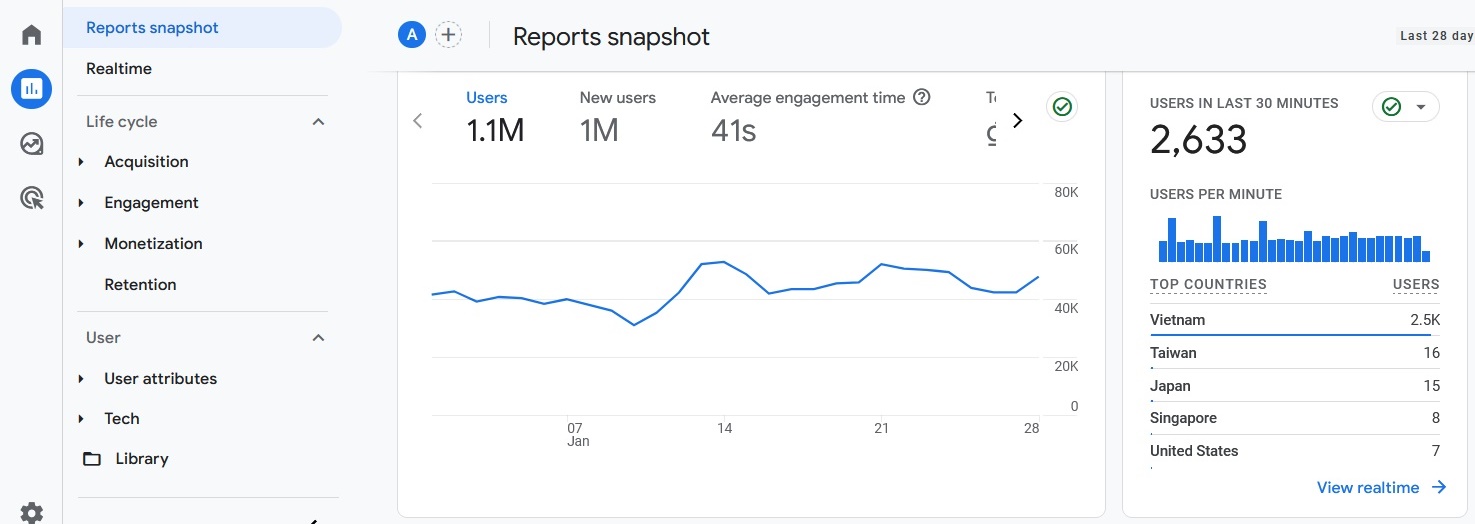
Task: Collapse the Life cycle section
Action: click(x=318, y=122)
